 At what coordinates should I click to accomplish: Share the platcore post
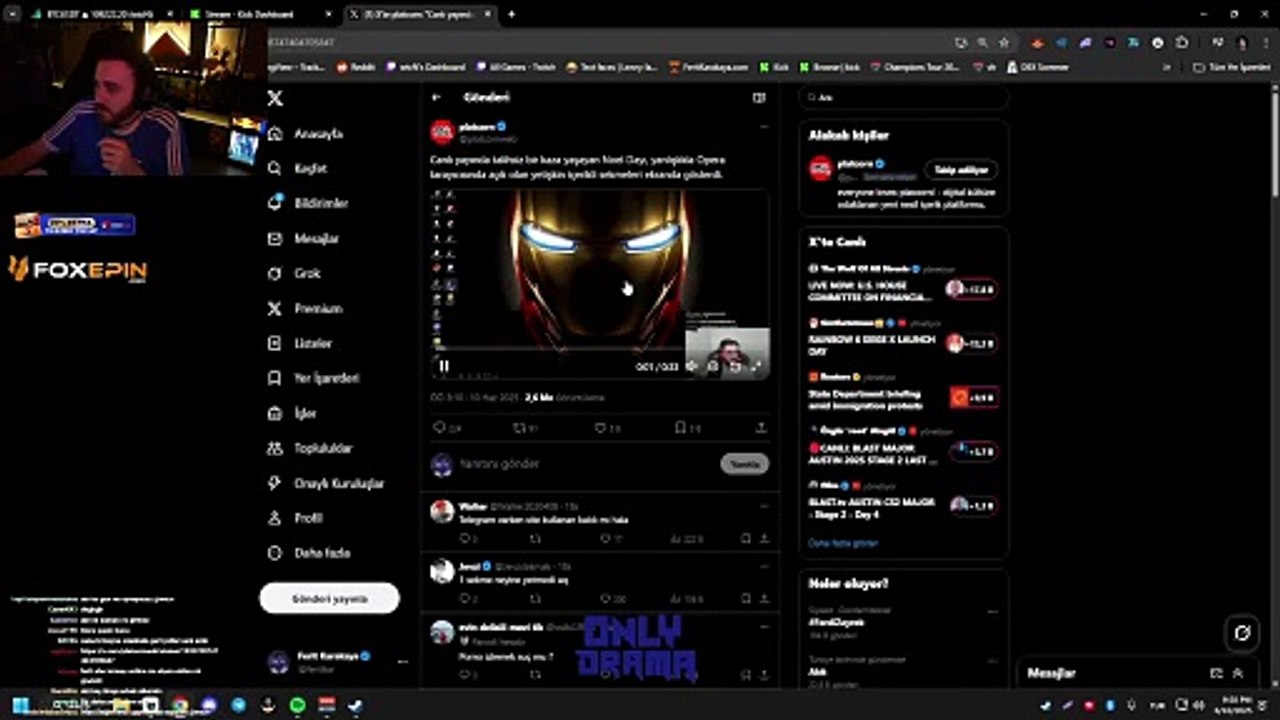tap(761, 428)
